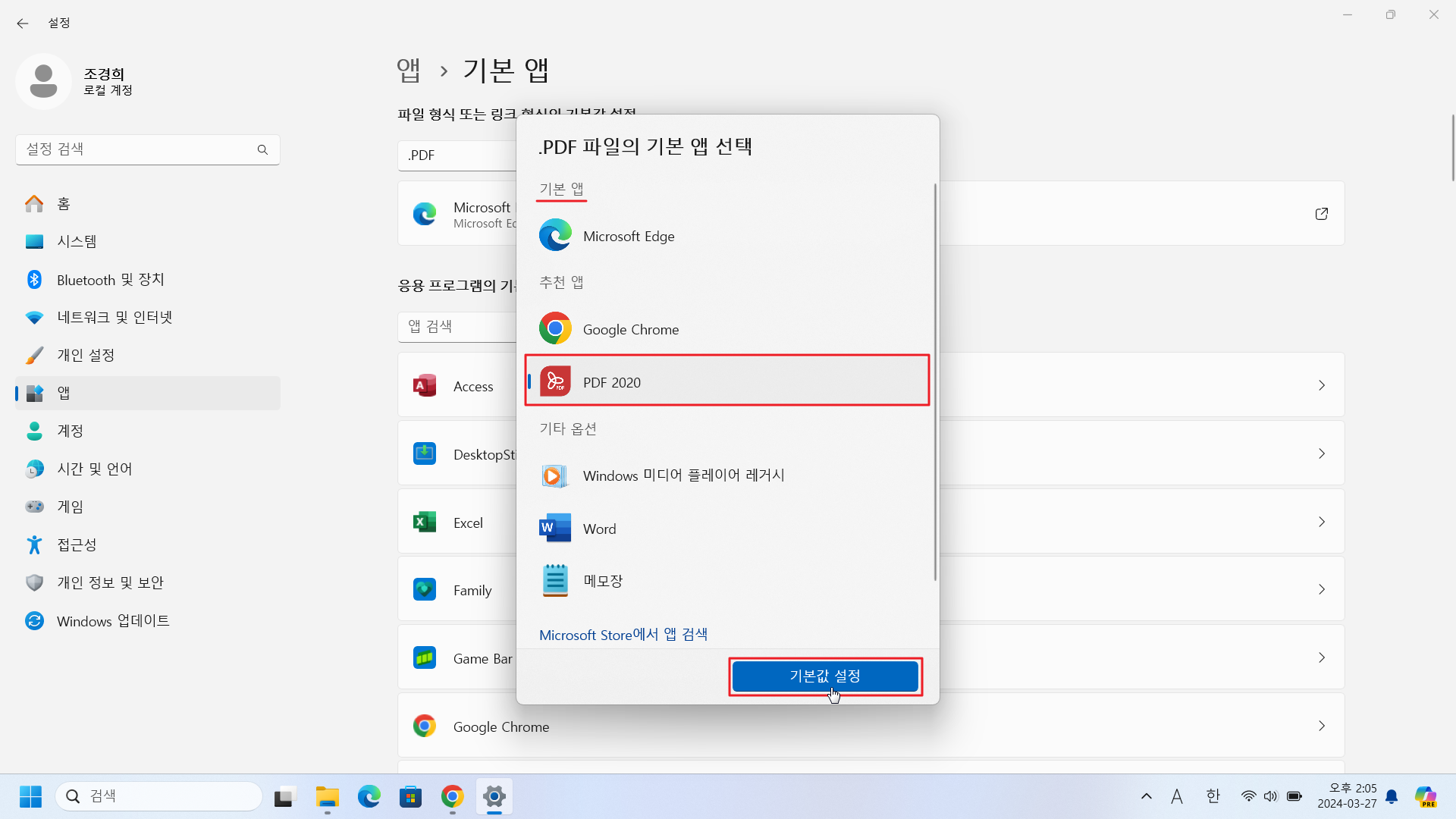Open Microsoft Store from the taskbar
The width and height of the screenshot is (1456, 819).
411,796
